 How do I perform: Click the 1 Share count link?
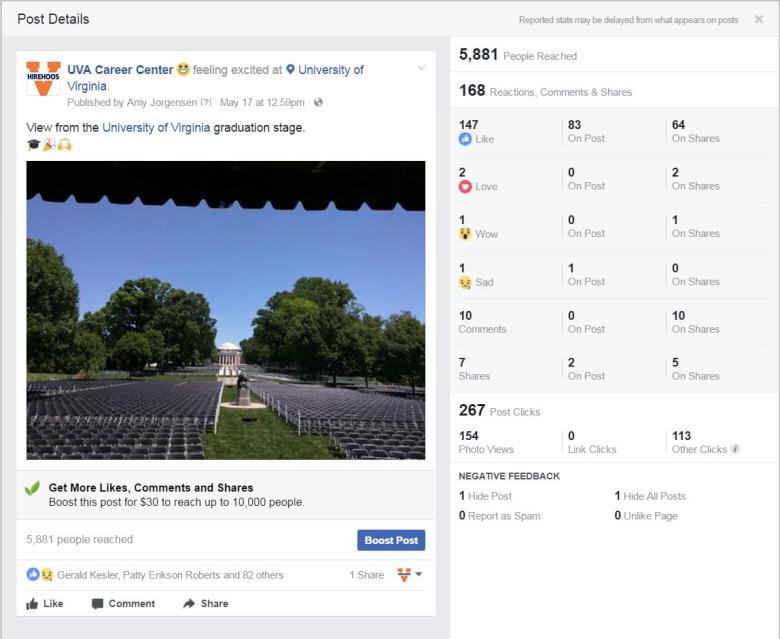click(x=367, y=575)
